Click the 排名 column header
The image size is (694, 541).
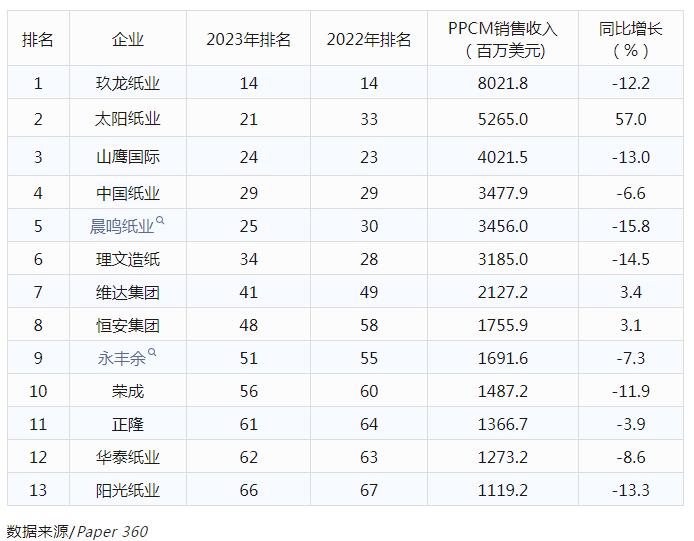click(x=38, y=39)
